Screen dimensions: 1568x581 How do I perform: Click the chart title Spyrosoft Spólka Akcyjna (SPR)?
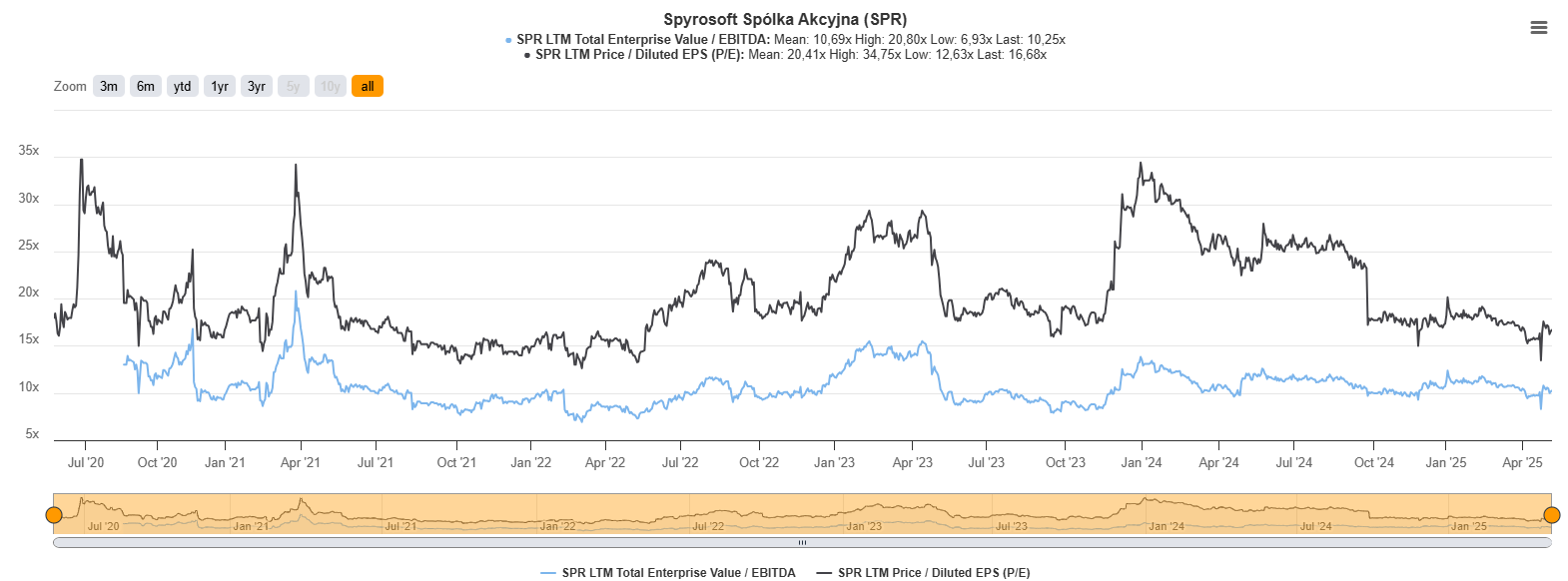click(x=785, y=19)
